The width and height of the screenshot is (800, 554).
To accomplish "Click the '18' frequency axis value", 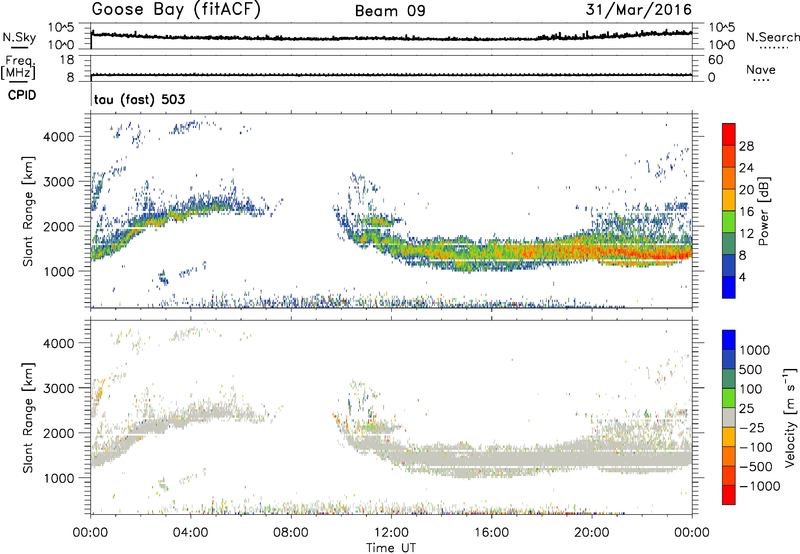I will click(x=67, y=60).
